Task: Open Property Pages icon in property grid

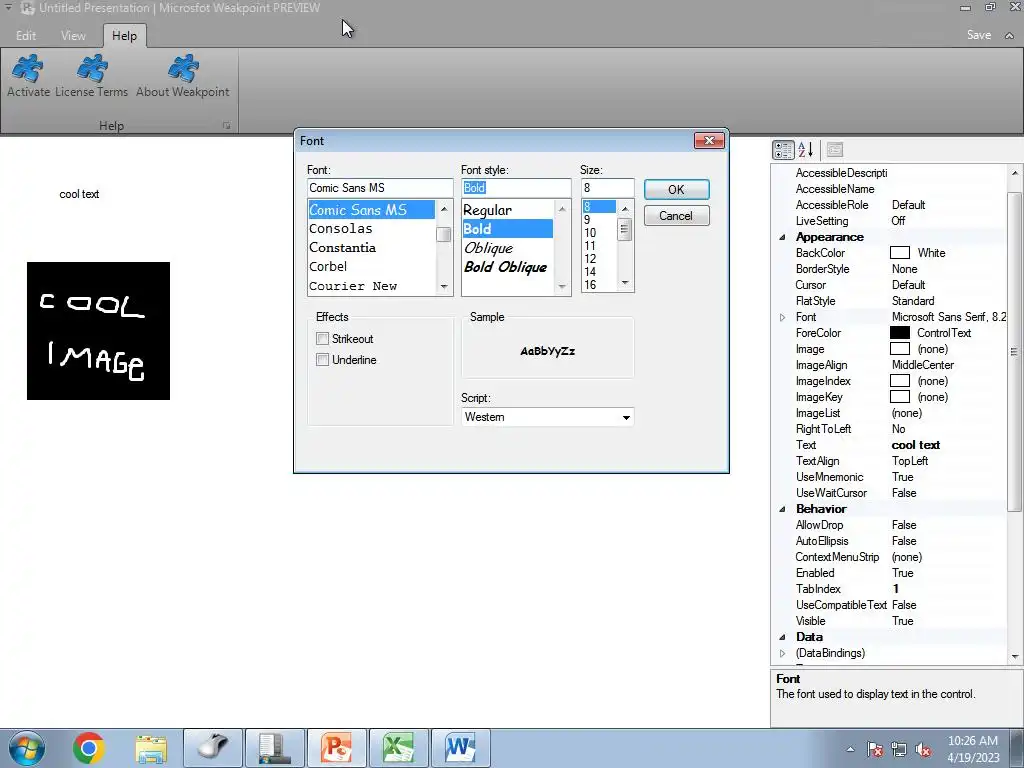Action: click(x=835, y=150)
